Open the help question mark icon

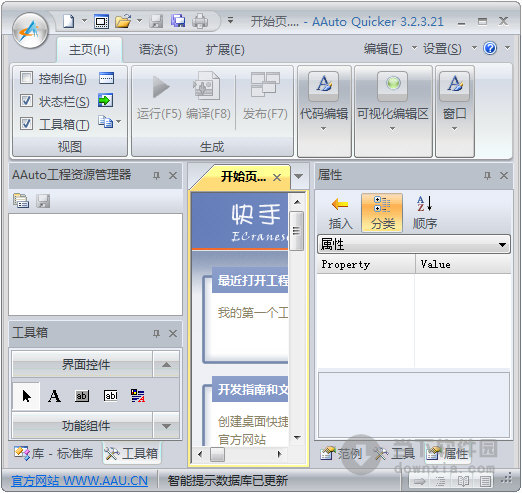coord(490,48)
